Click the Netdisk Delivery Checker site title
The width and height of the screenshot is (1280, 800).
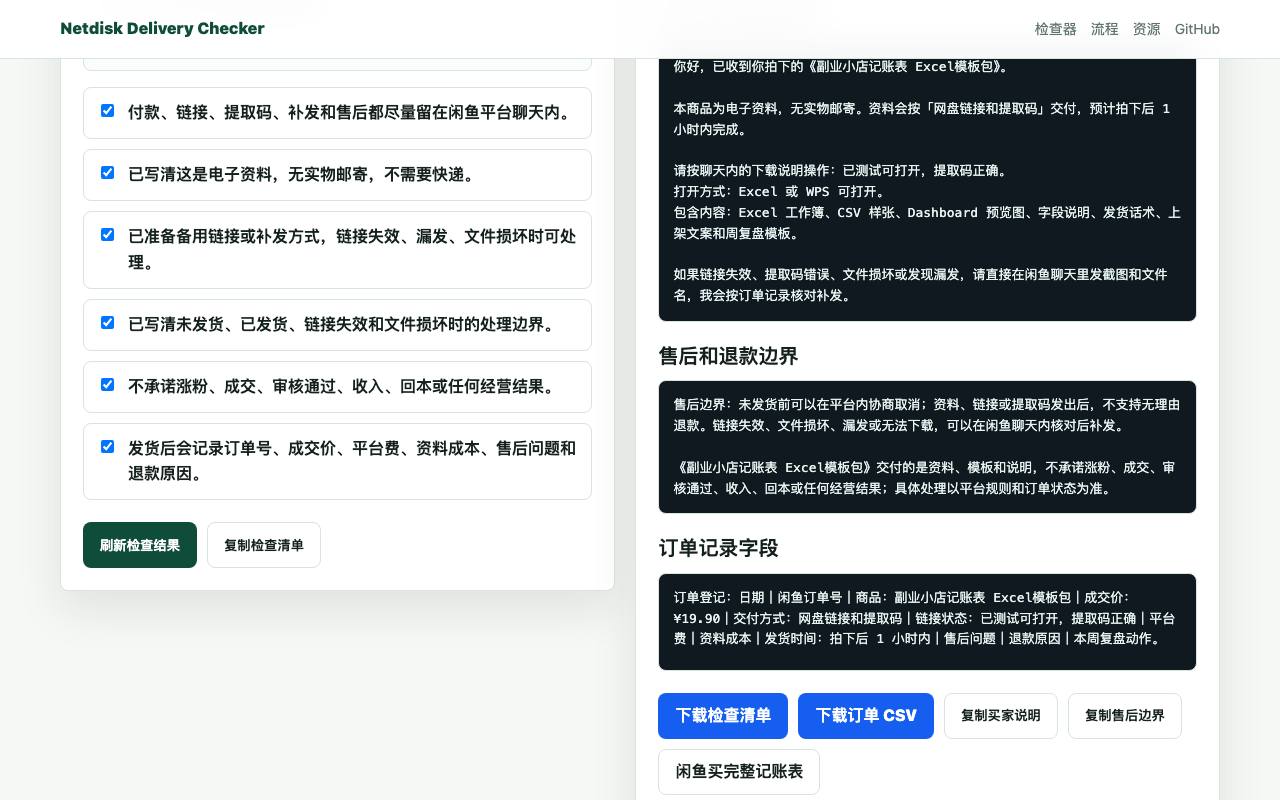click(x=162, y=28)
